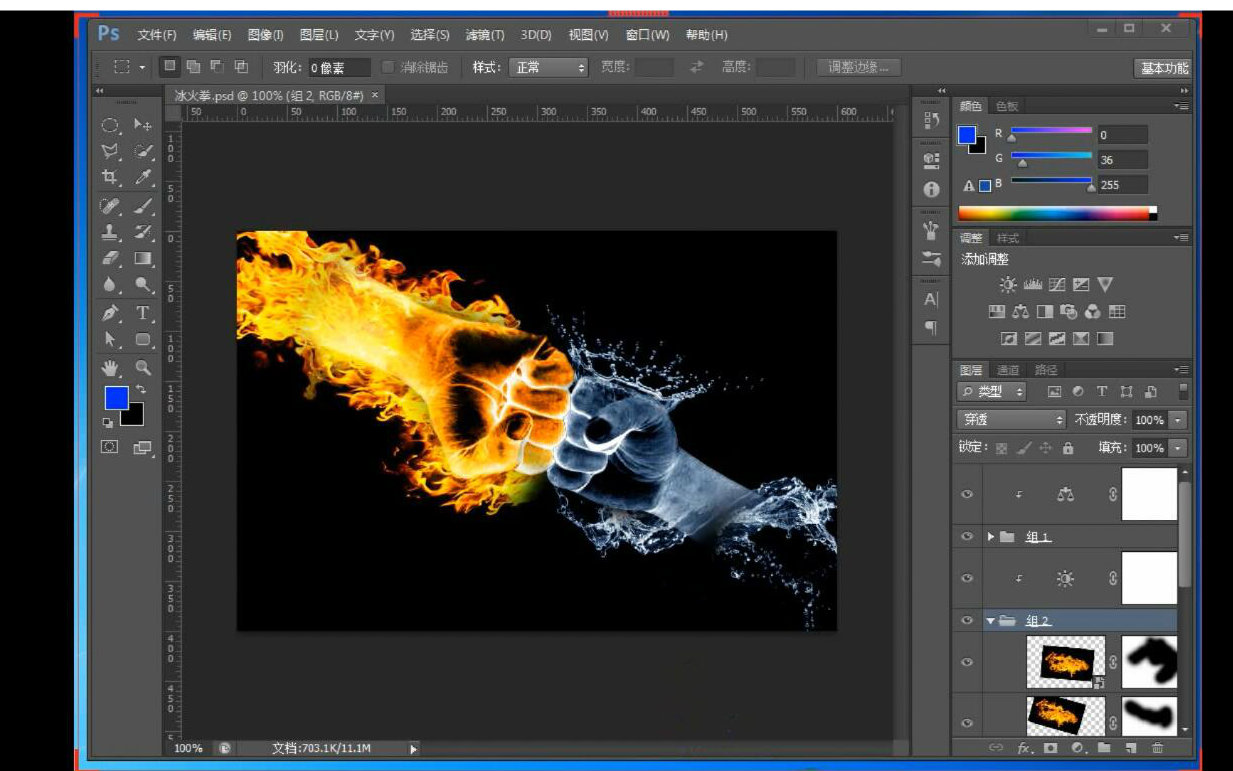
Task: Open the Character panel icon
Action: (931, 298)
